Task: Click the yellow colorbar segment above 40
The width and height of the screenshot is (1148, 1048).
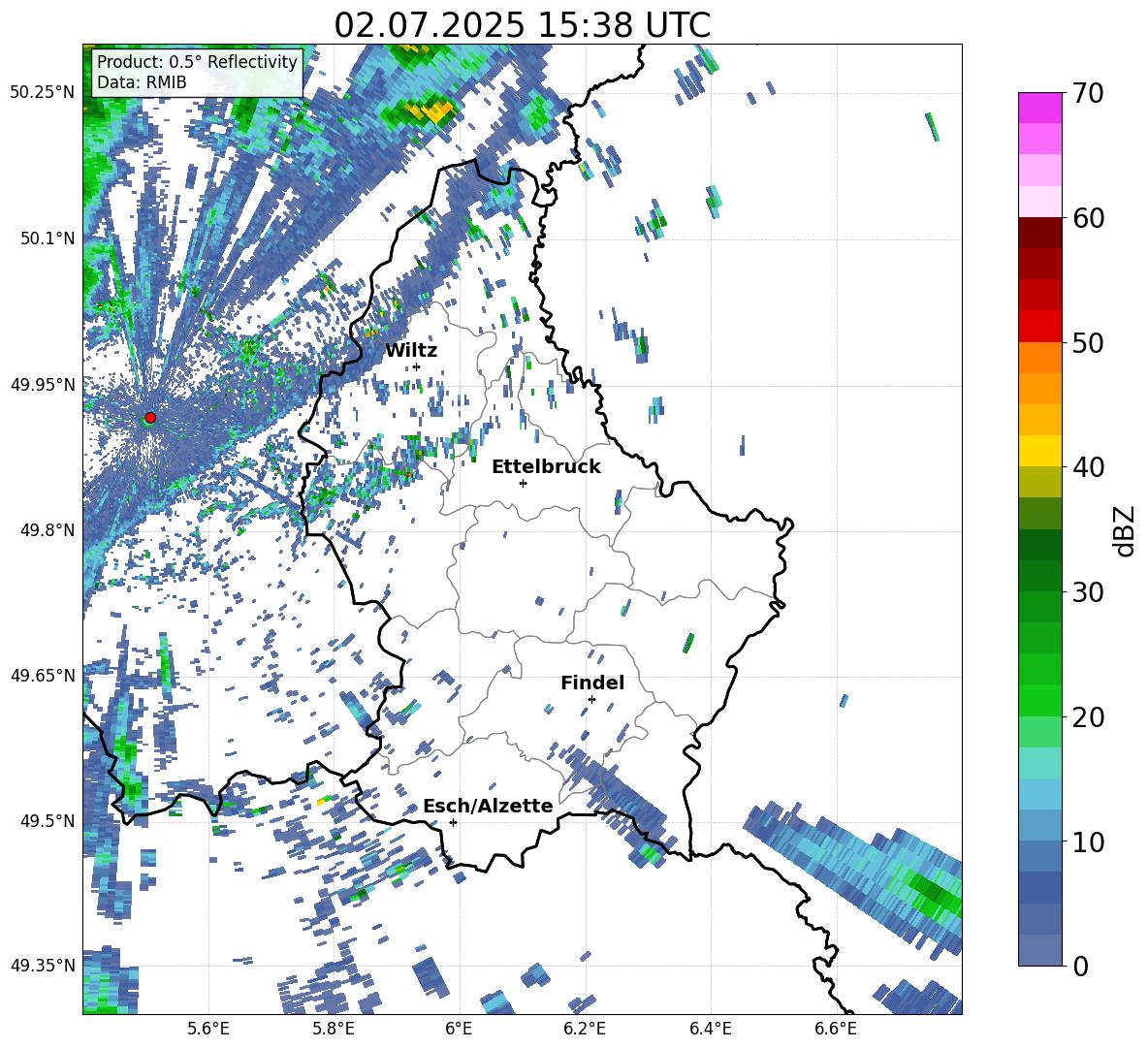Action: tap(1039, 451)
